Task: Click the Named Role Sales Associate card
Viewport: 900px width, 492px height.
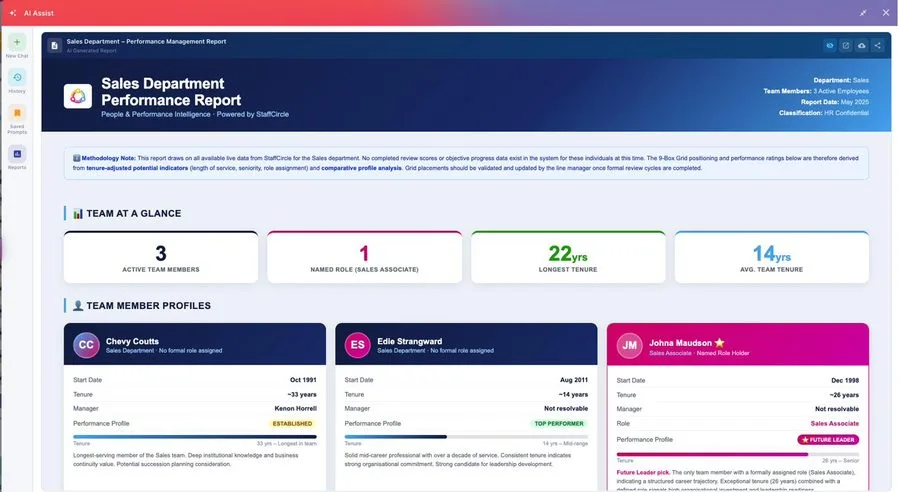Action: (364, 257)
